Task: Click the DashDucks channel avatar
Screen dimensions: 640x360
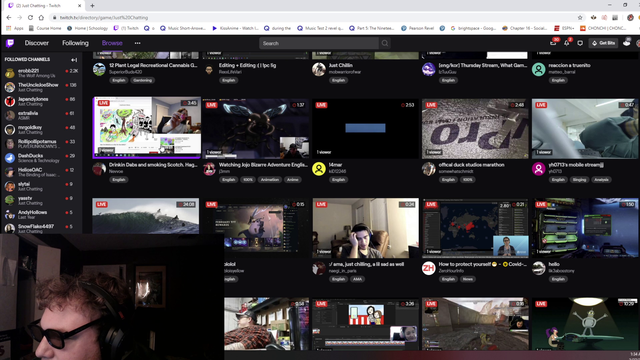Action: (x=10, y=158)
